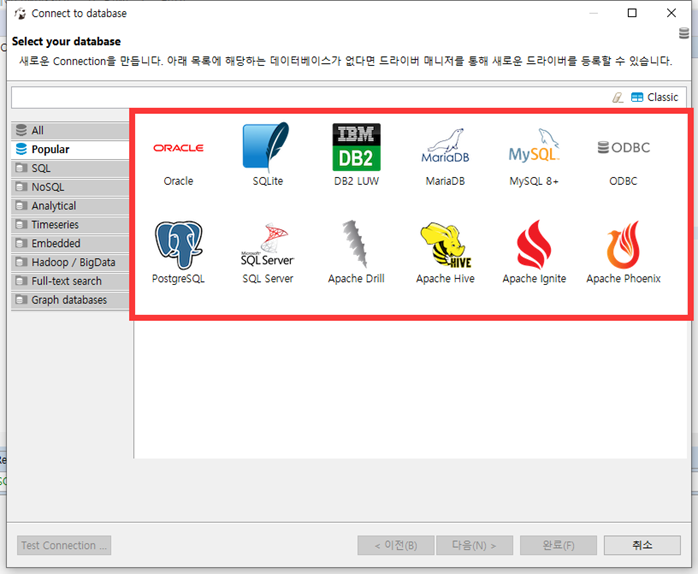698x574 pixels.
Task: Choose the SQLite database driver
Action: point(266,147)
